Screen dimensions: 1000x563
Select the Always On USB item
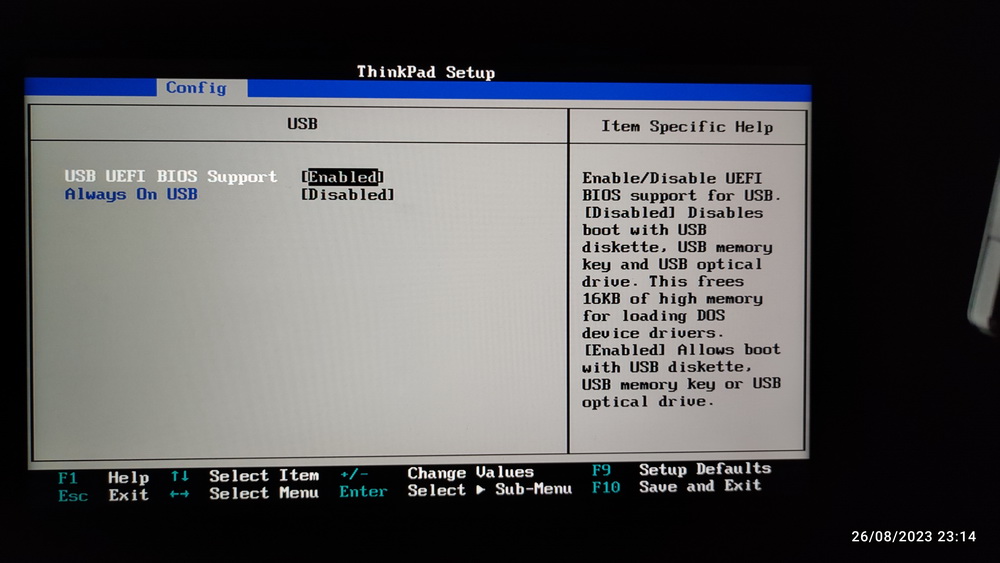(x=131, y=194)
